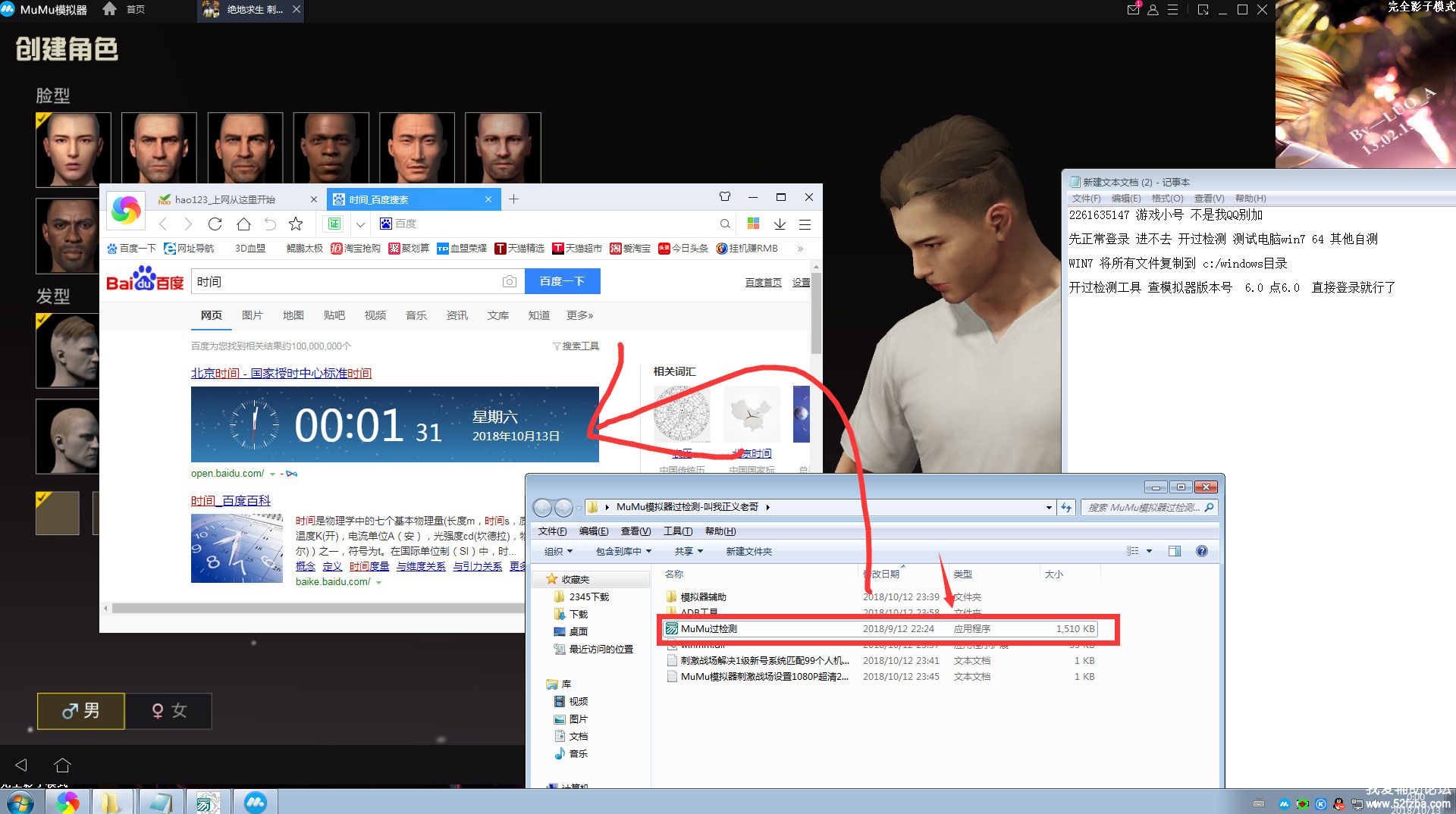This screenshot has width=1456, height=814.
Task: Select the female gender option 女
Action: point(168,711)
